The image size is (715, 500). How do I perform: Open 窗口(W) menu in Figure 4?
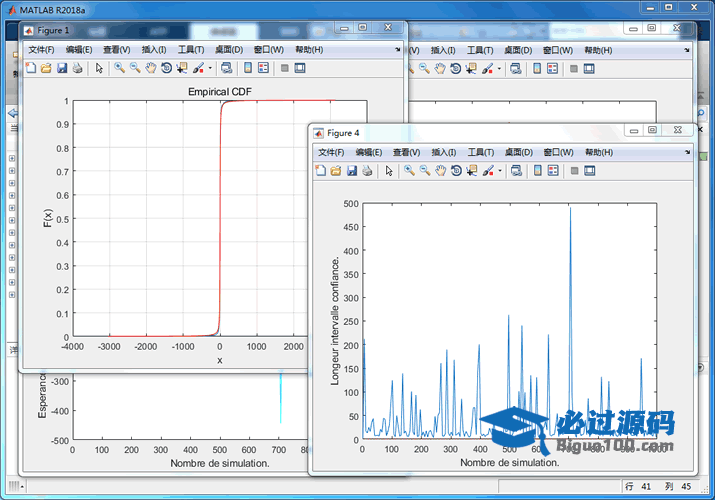[x=559, y=152]
